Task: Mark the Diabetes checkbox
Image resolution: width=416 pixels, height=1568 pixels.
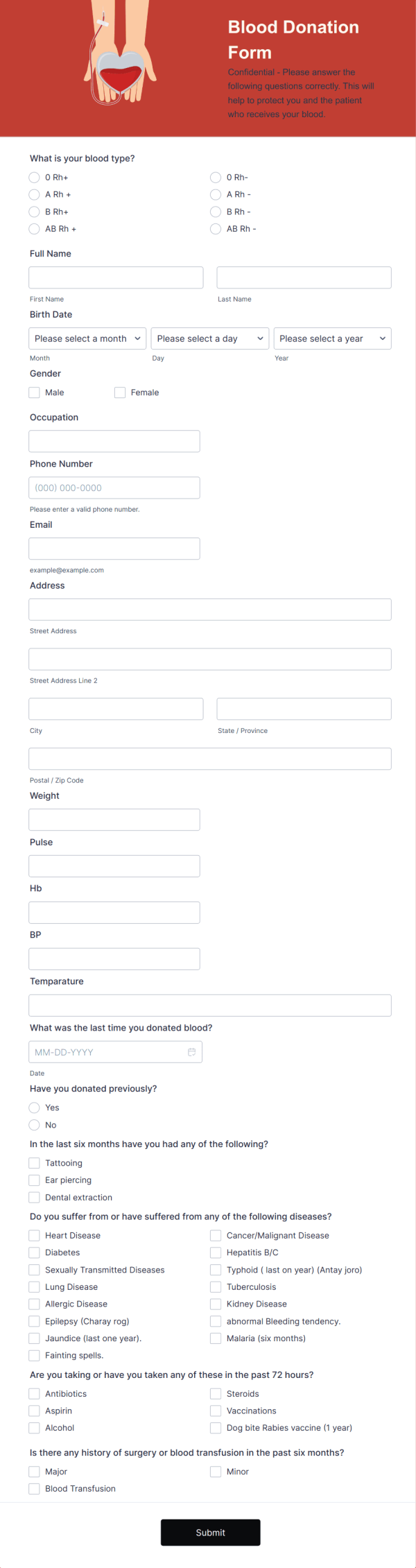Action: pos(34,1252)
